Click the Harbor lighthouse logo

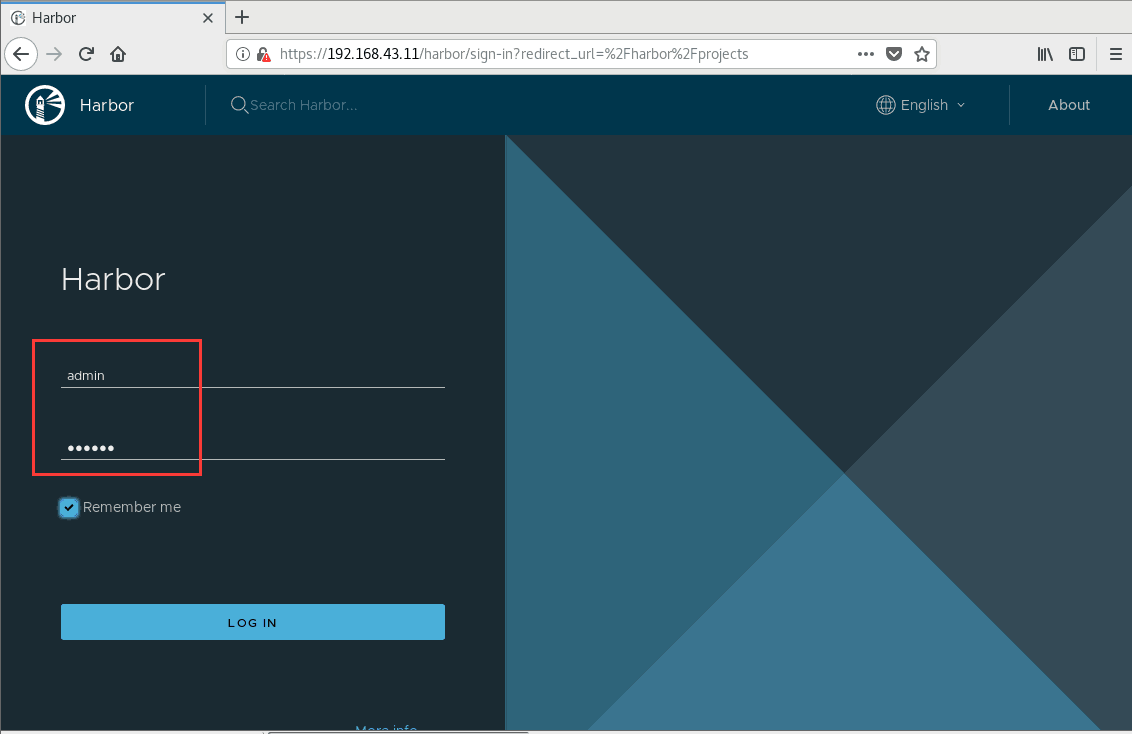click(45, 105)
